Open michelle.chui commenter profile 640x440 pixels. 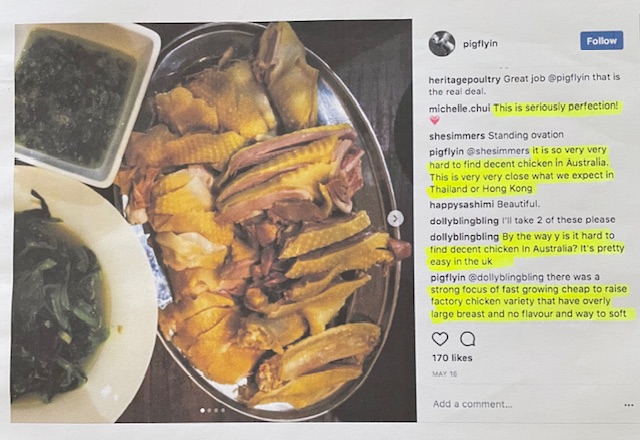pyautogui.click(x=460, y=109)
